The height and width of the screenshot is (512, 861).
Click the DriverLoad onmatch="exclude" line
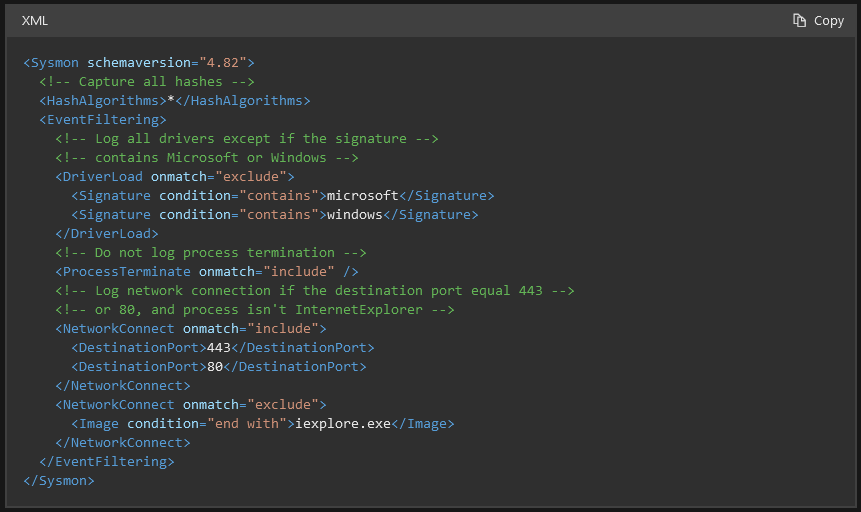(175, 177)
